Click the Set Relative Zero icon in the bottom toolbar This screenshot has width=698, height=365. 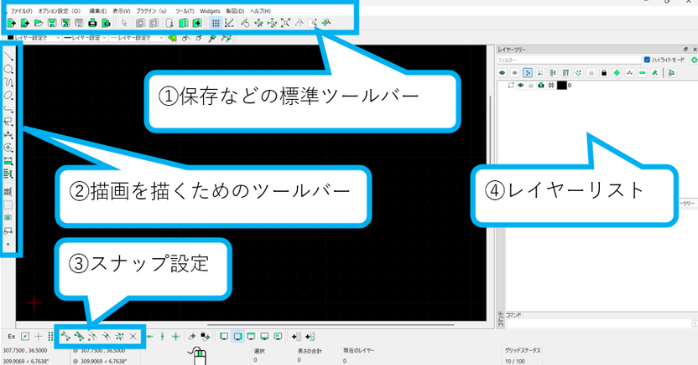pyautogui.click(x=192, y=337)
